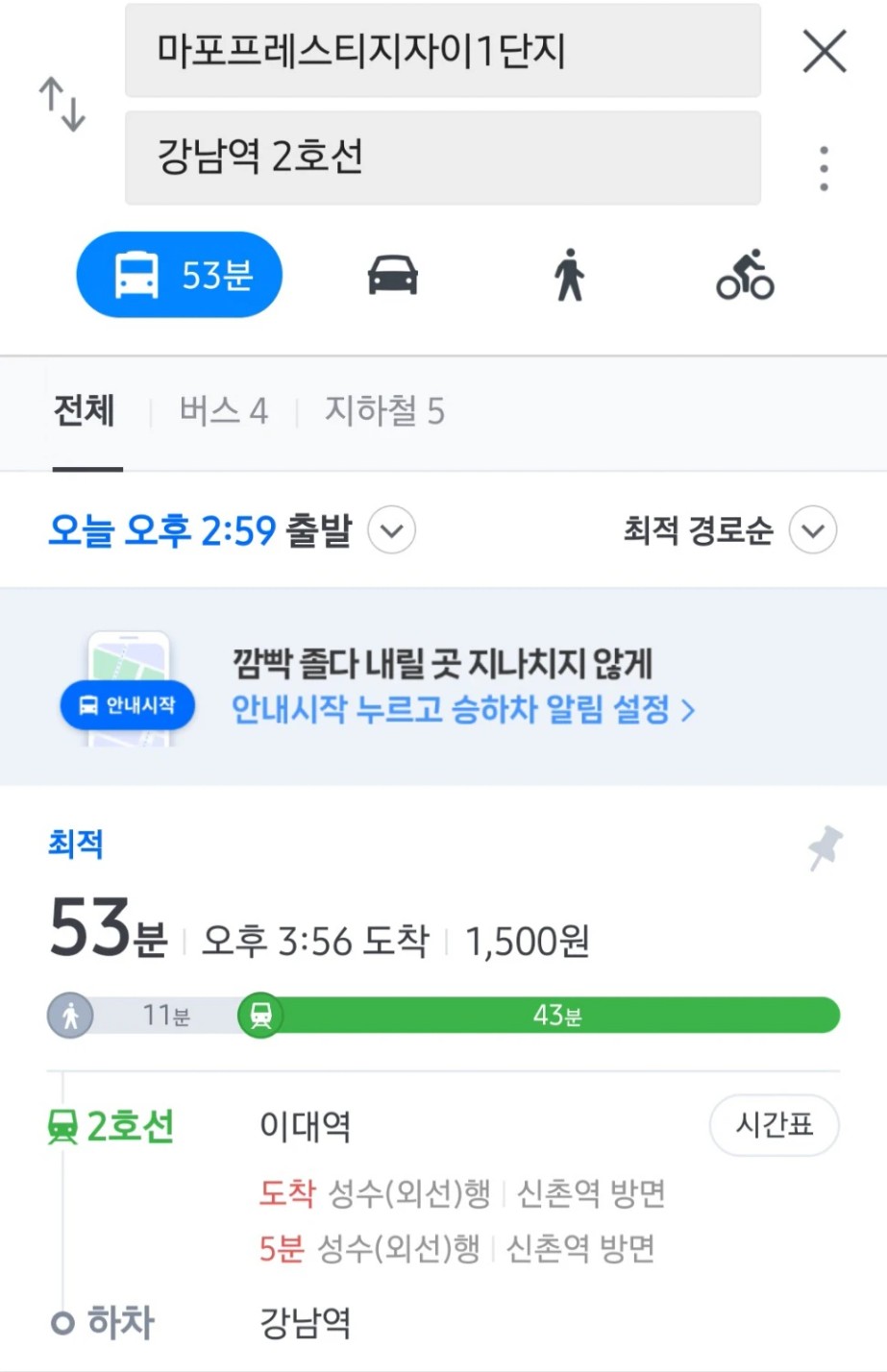Switch to the 지하철 5 tab

[x=384, y=411]
